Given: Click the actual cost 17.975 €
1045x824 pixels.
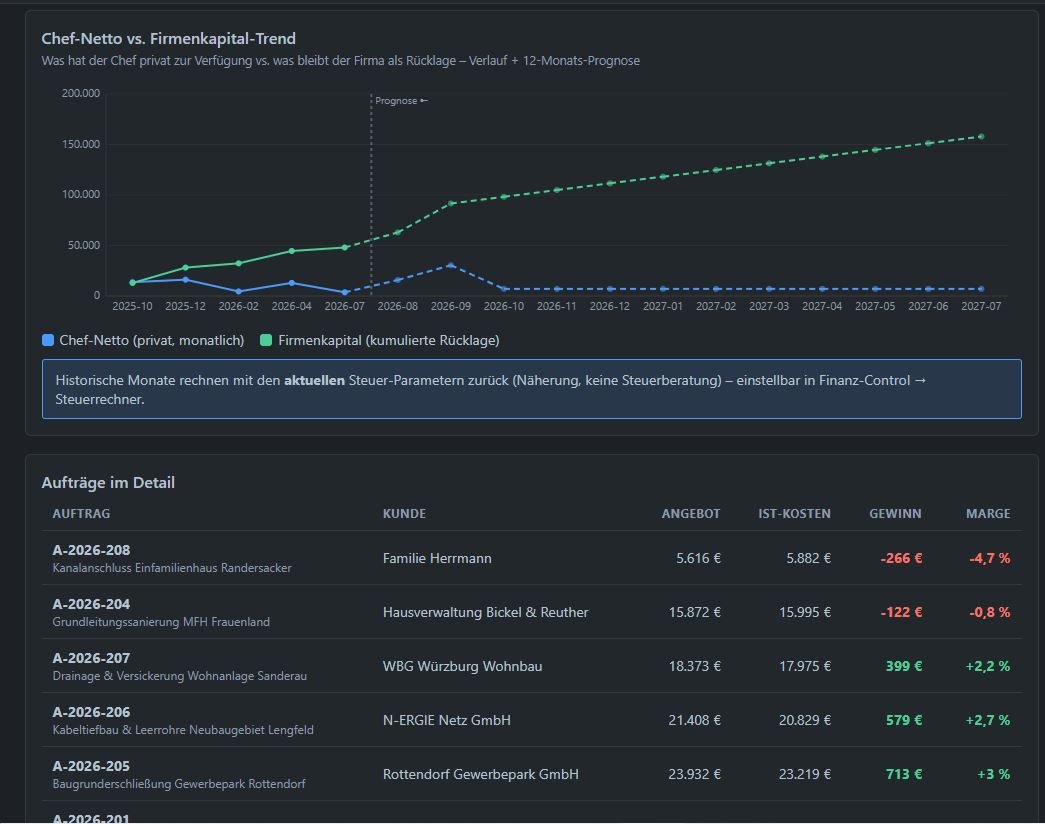Looking at the screenshot, I should 805,667.
